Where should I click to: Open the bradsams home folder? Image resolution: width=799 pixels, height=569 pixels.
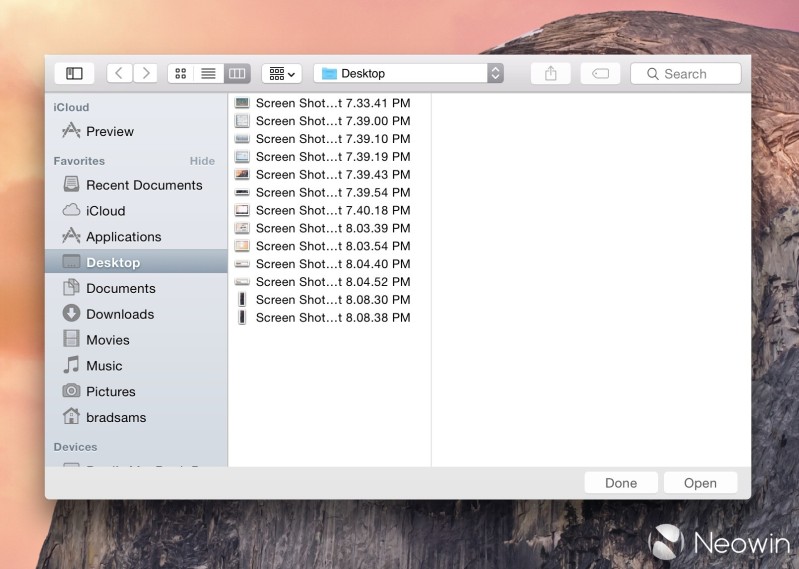pyautogui.click(x=115, y=417)
